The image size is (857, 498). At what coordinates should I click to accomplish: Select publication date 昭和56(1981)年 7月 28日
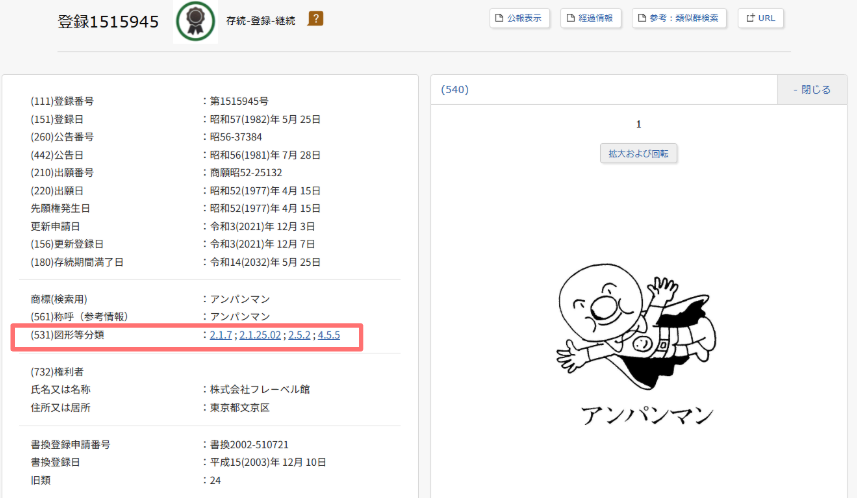[265, 155]
